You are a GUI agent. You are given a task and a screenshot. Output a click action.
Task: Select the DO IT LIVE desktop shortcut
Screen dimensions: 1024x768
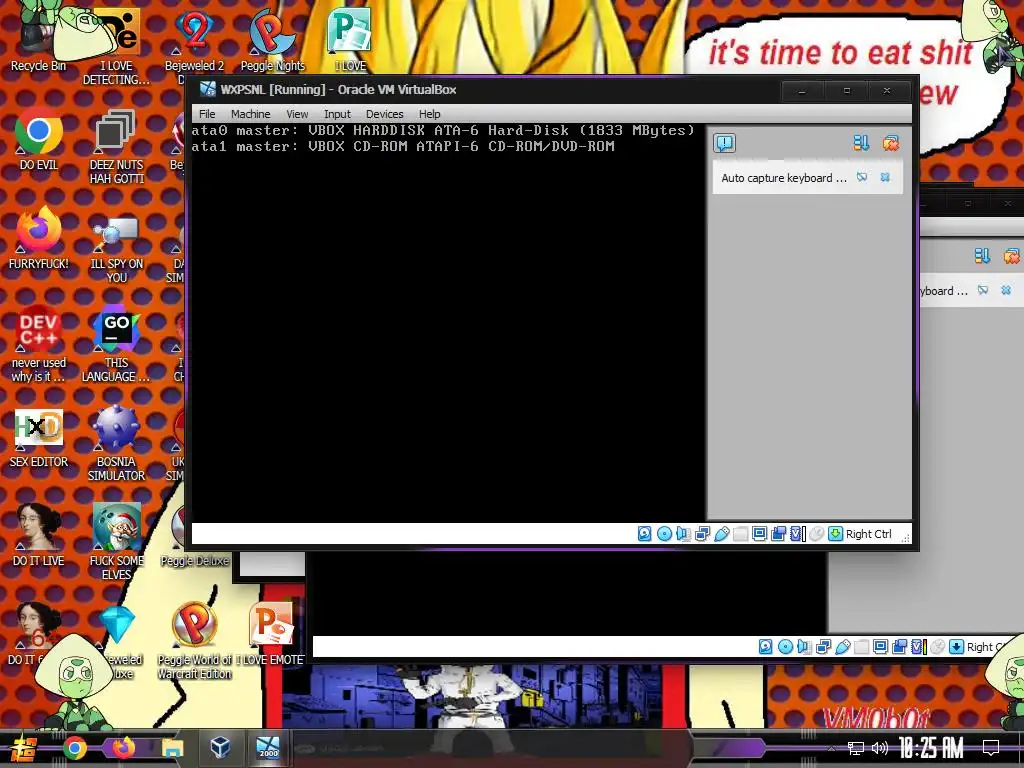click(39, 536)
